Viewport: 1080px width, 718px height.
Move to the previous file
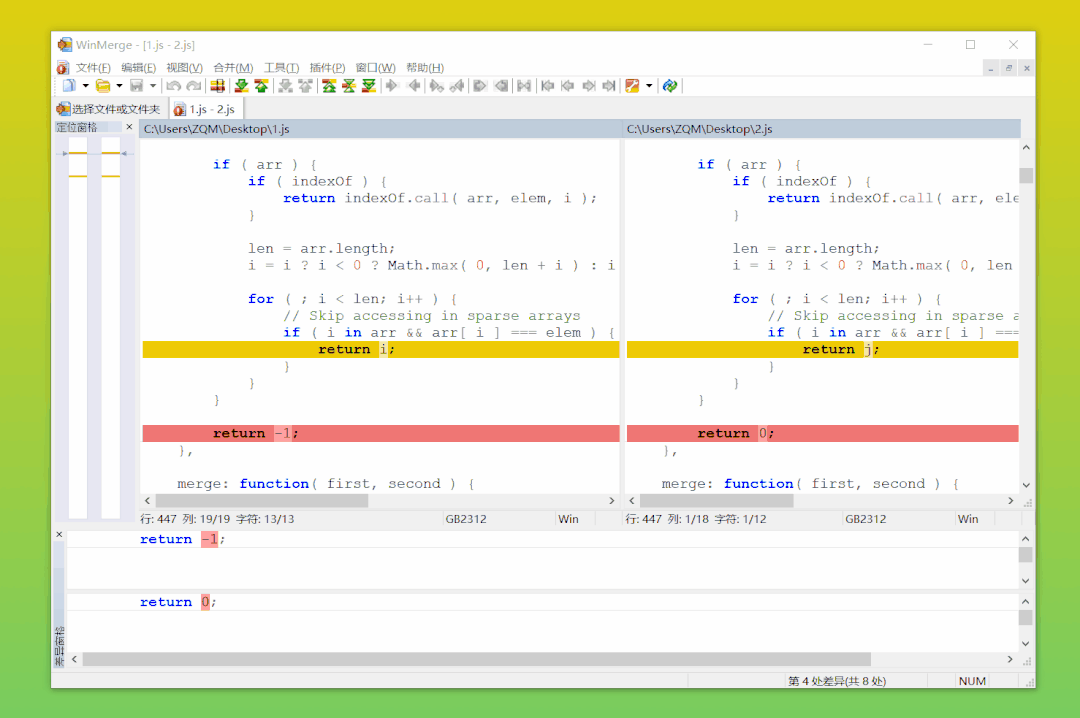pyautogui.click(x=568, y=85)
